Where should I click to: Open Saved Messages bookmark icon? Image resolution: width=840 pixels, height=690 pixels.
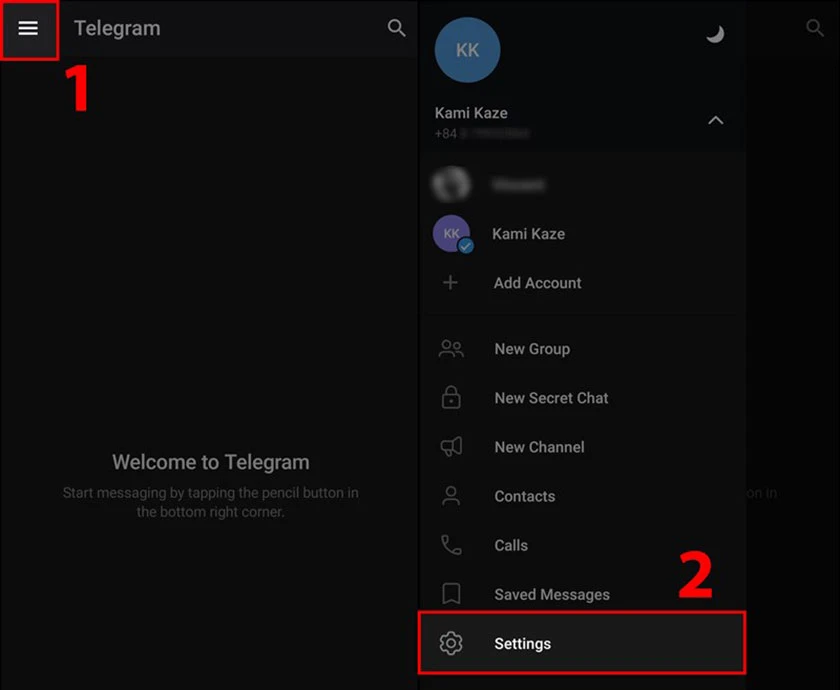pyautogui.click(x=451, y=594)
